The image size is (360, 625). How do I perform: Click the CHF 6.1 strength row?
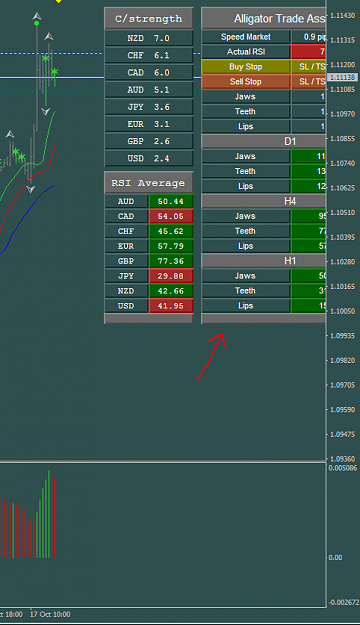click(x=149, y=55)
